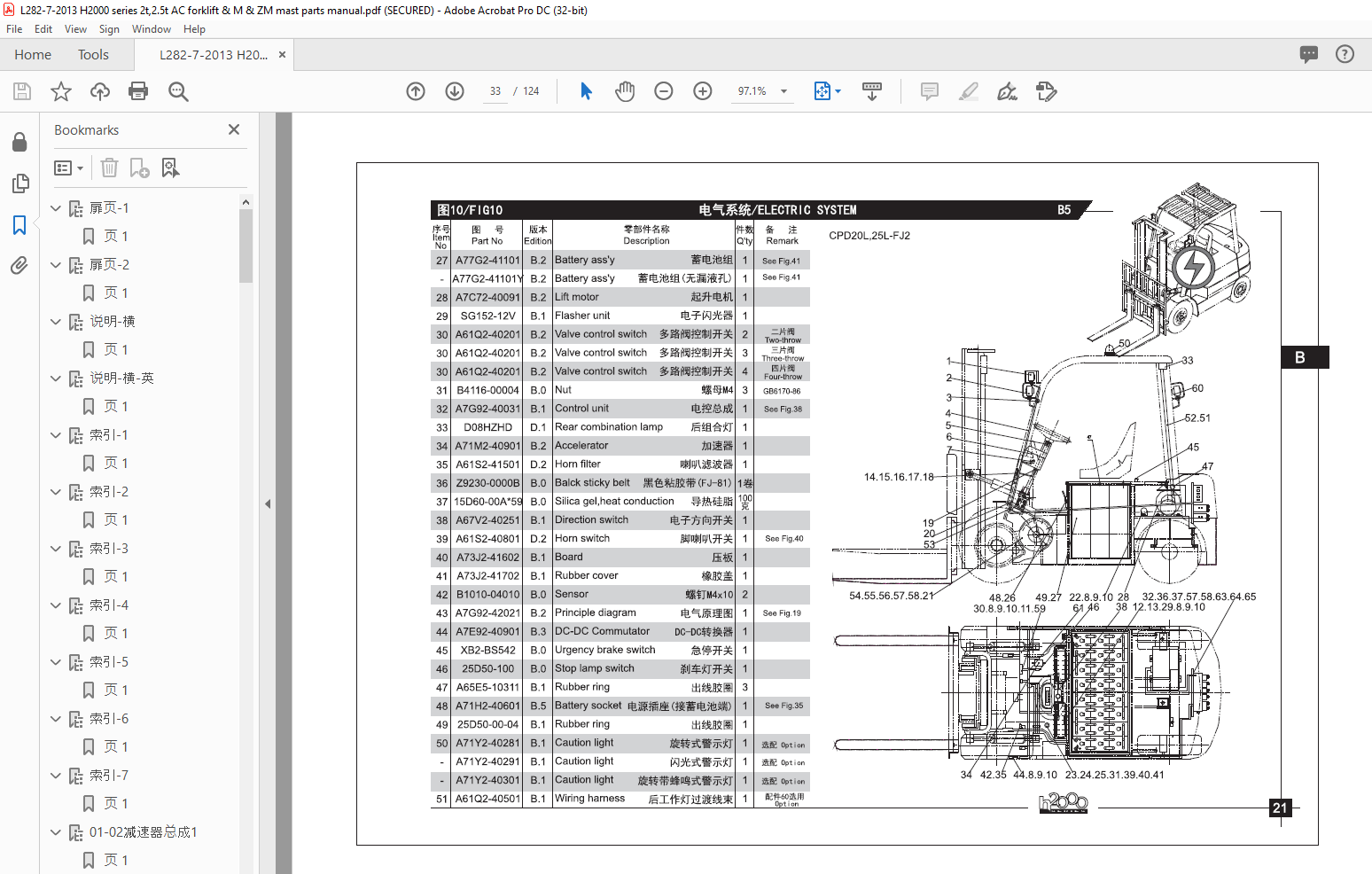
Task: Open the Window menu
Action: (x=152, y=29)
